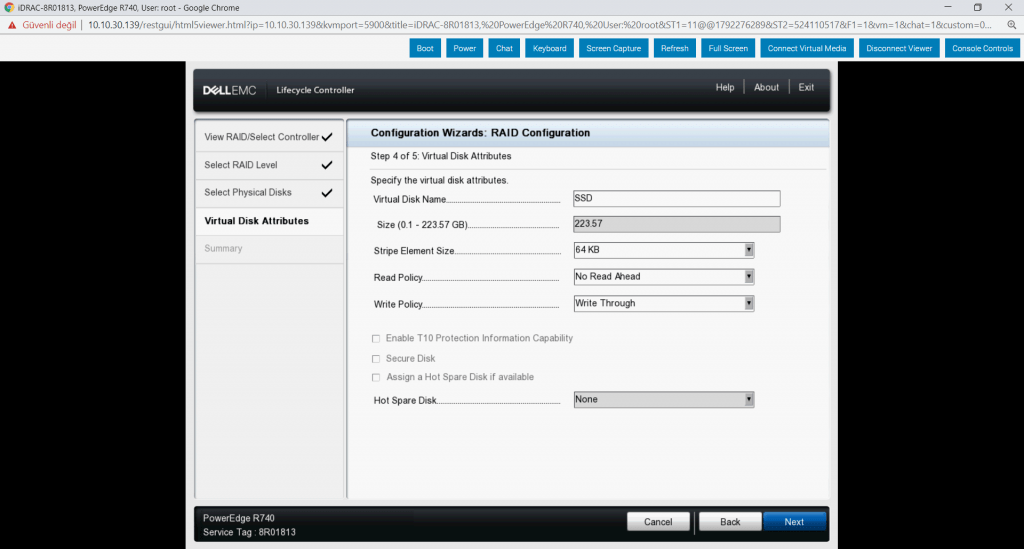Open the Write Policy dropdown
Screen dimensions: 1024x549
click(x=663, y=304)
